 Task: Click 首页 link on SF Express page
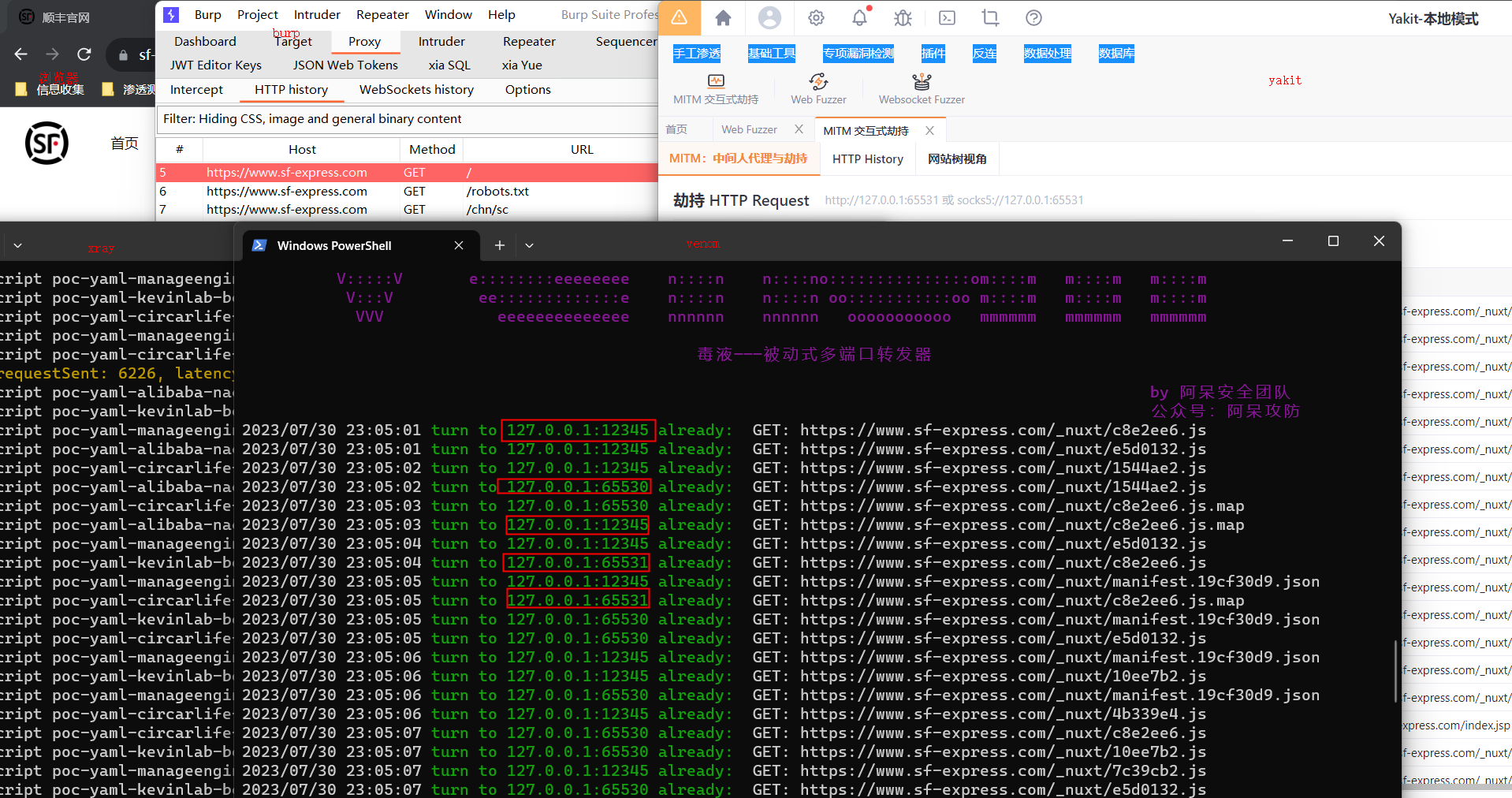(x=124, y=143)
